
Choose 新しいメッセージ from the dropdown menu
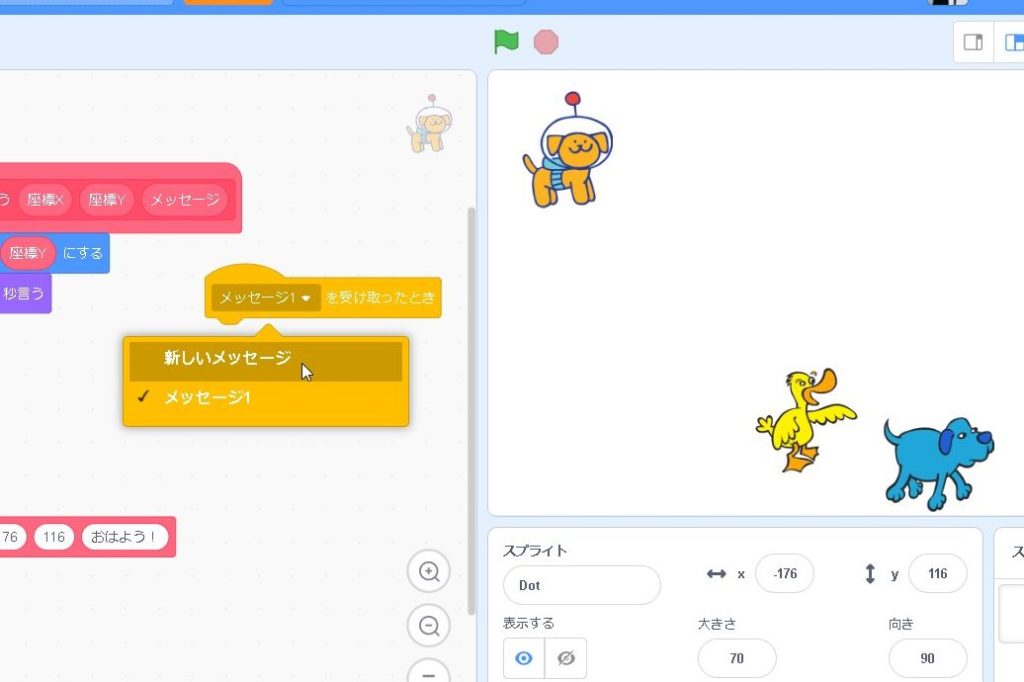(228, 359)
